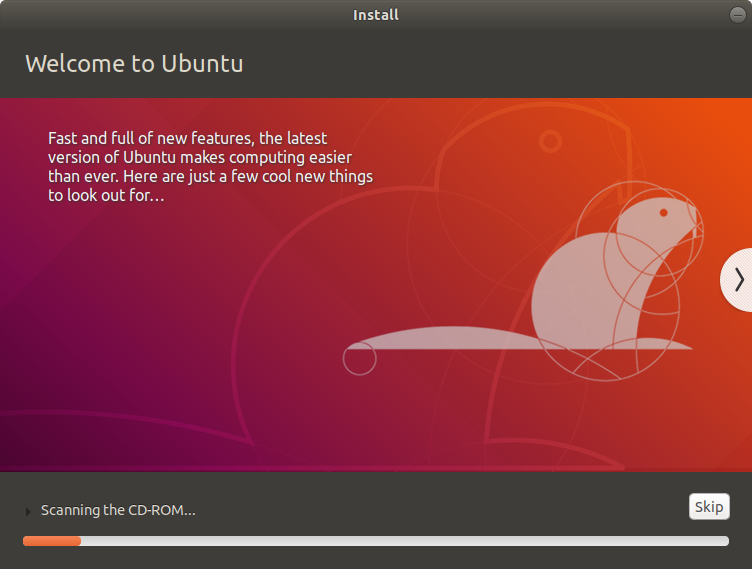Click the orange installation progress bar
This screenshot has width=752, height=569.
click(x=376, y=541)
